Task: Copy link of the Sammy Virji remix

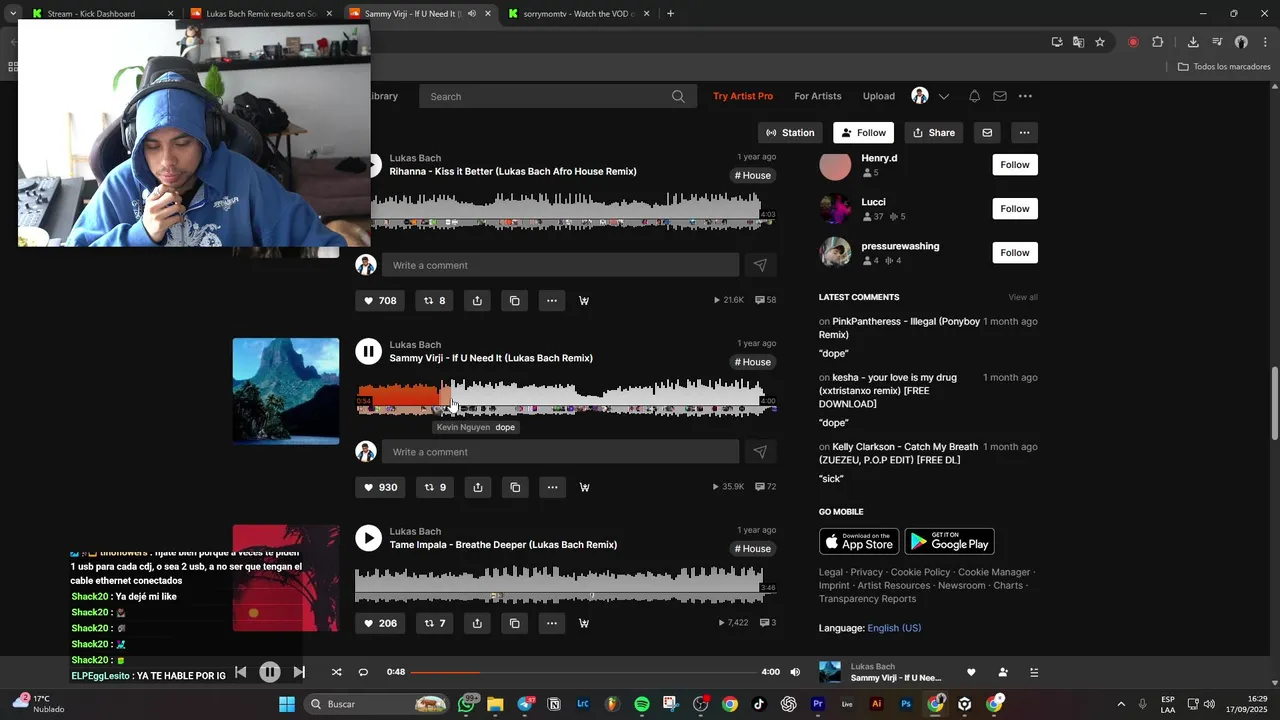Action: pos(515,487)
